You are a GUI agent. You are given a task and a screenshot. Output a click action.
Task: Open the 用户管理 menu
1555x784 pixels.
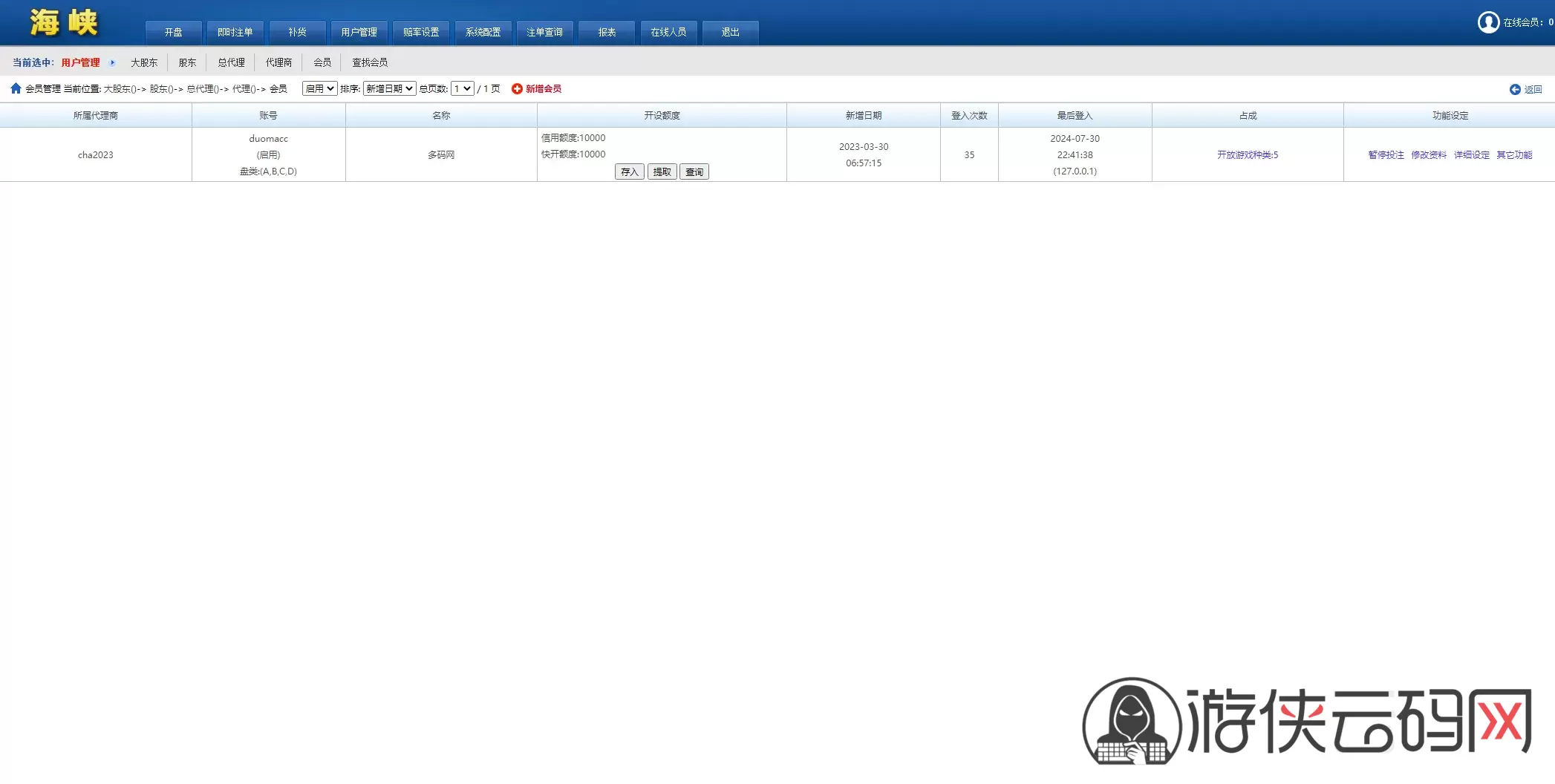tap(359, 33)
